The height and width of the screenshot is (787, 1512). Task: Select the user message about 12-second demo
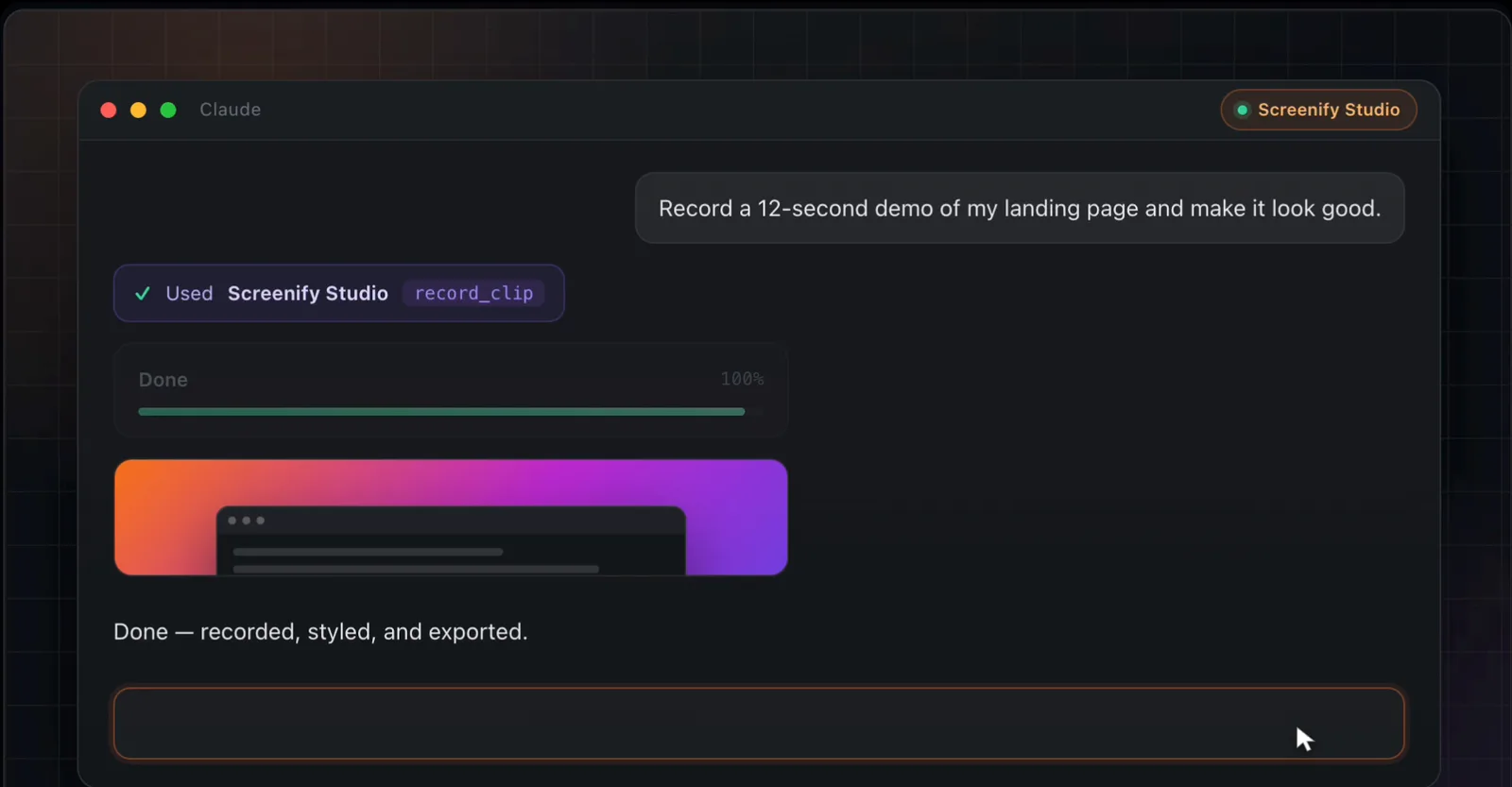(1020, 208)
